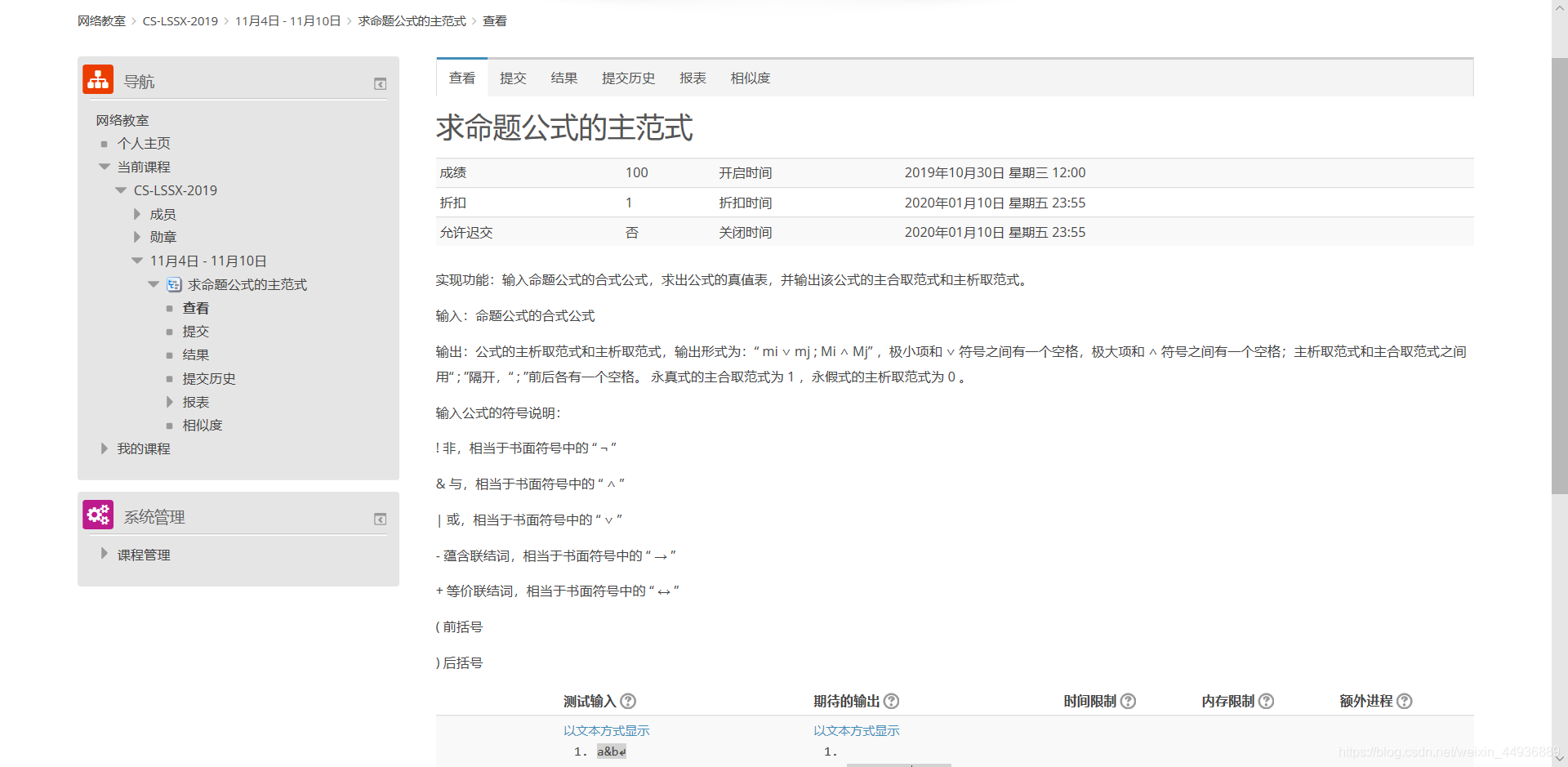The width and height of the screenshot is (1568, 767).
Task: Collapse the 导航 block with its dock icon
Action: pyautogui.click(x=380, y=83)
